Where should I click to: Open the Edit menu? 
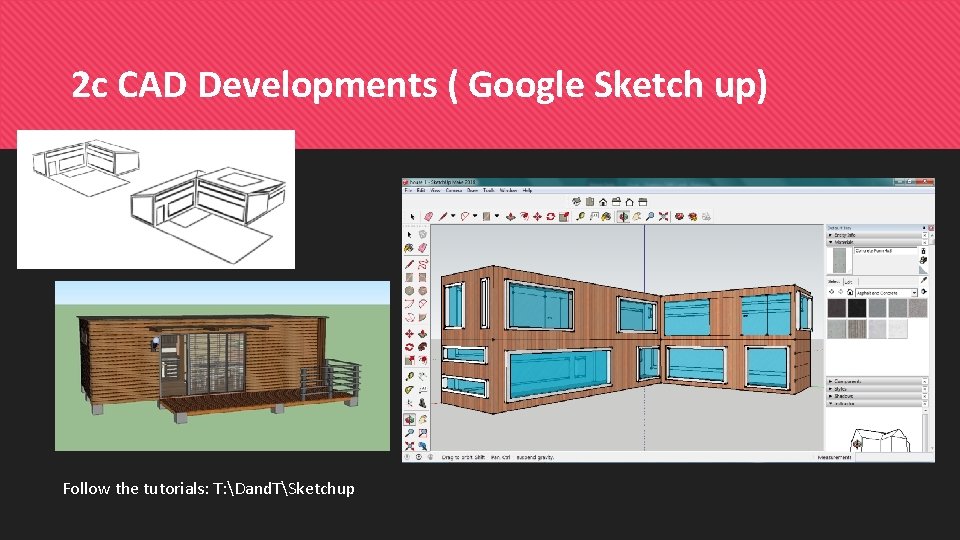coord(421,190)
